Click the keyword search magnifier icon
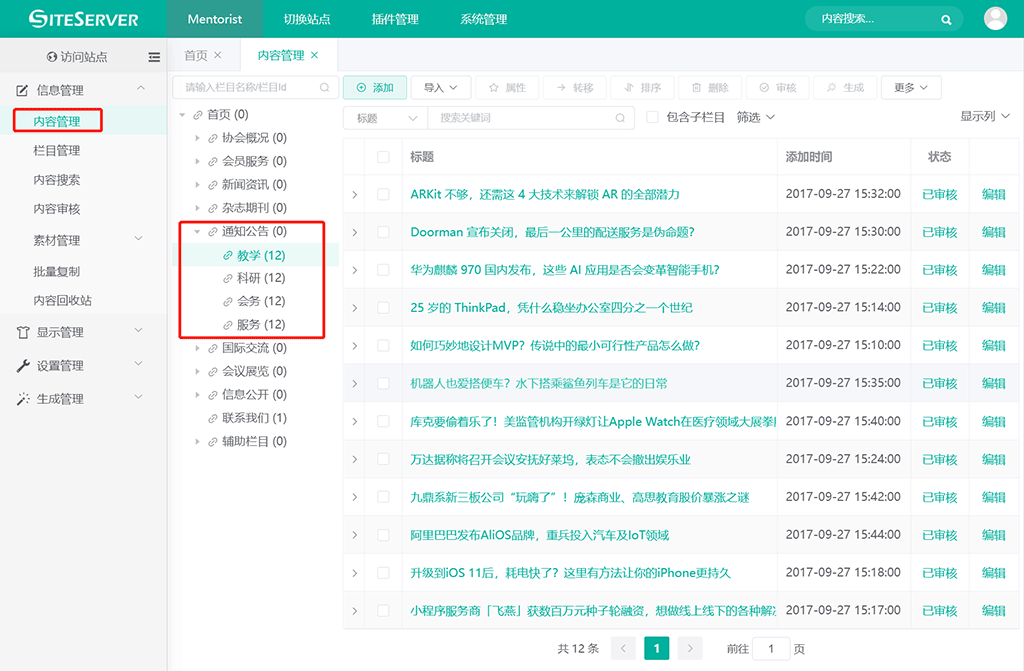 pyautogui.click(x=620, y=118)
